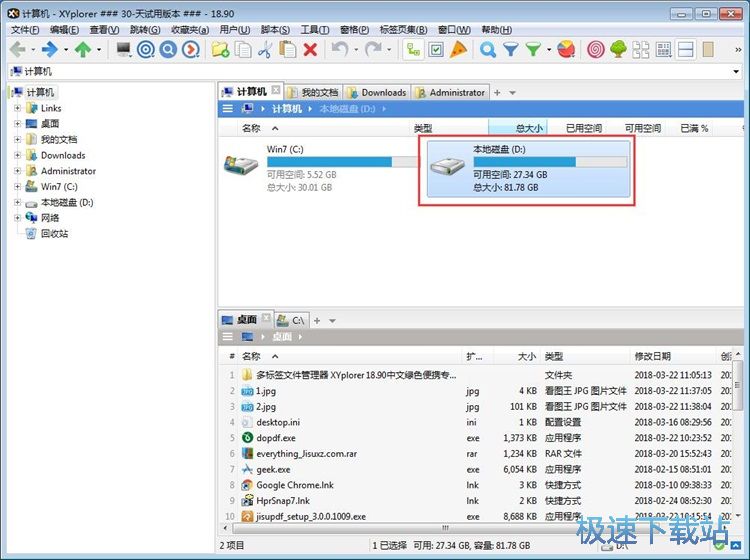Open the 文件(F) menu
The image size is (750, 560).
point(25,30)
